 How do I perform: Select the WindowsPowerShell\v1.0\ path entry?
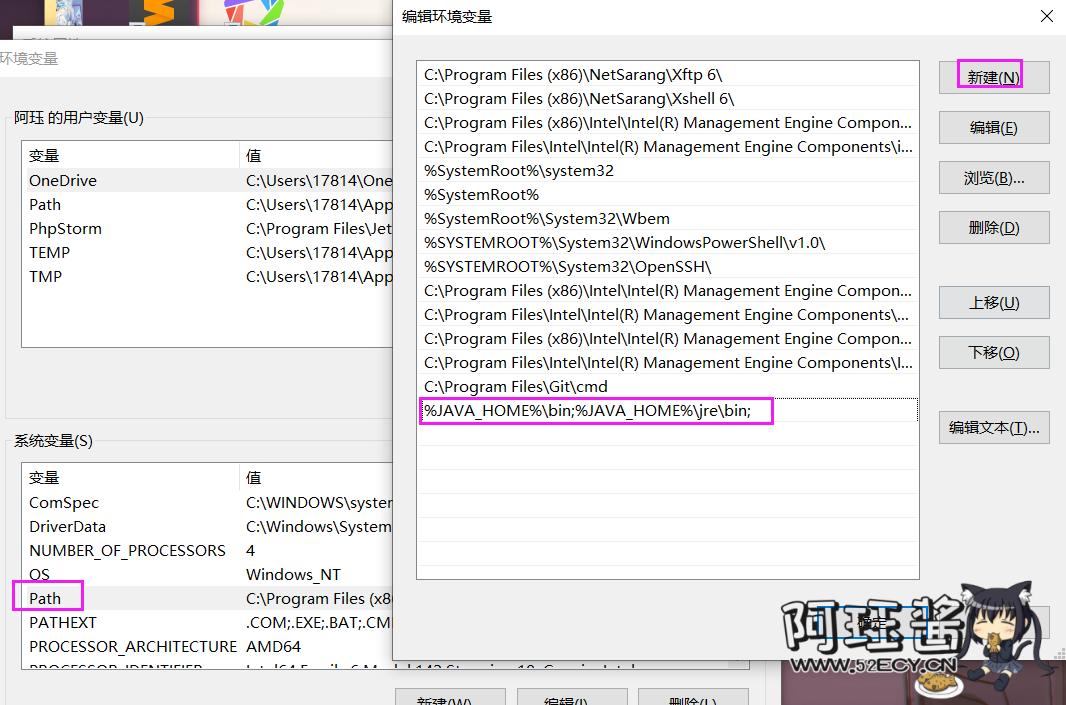667,243
